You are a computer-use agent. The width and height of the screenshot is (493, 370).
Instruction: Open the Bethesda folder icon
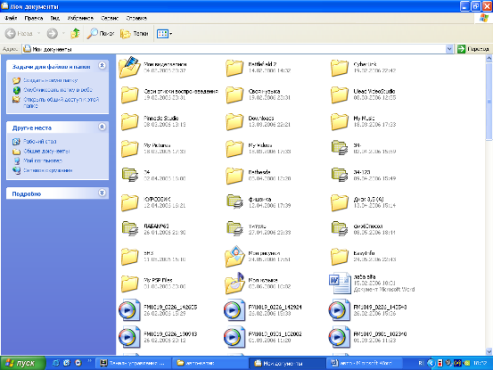[x=234, y=176]
